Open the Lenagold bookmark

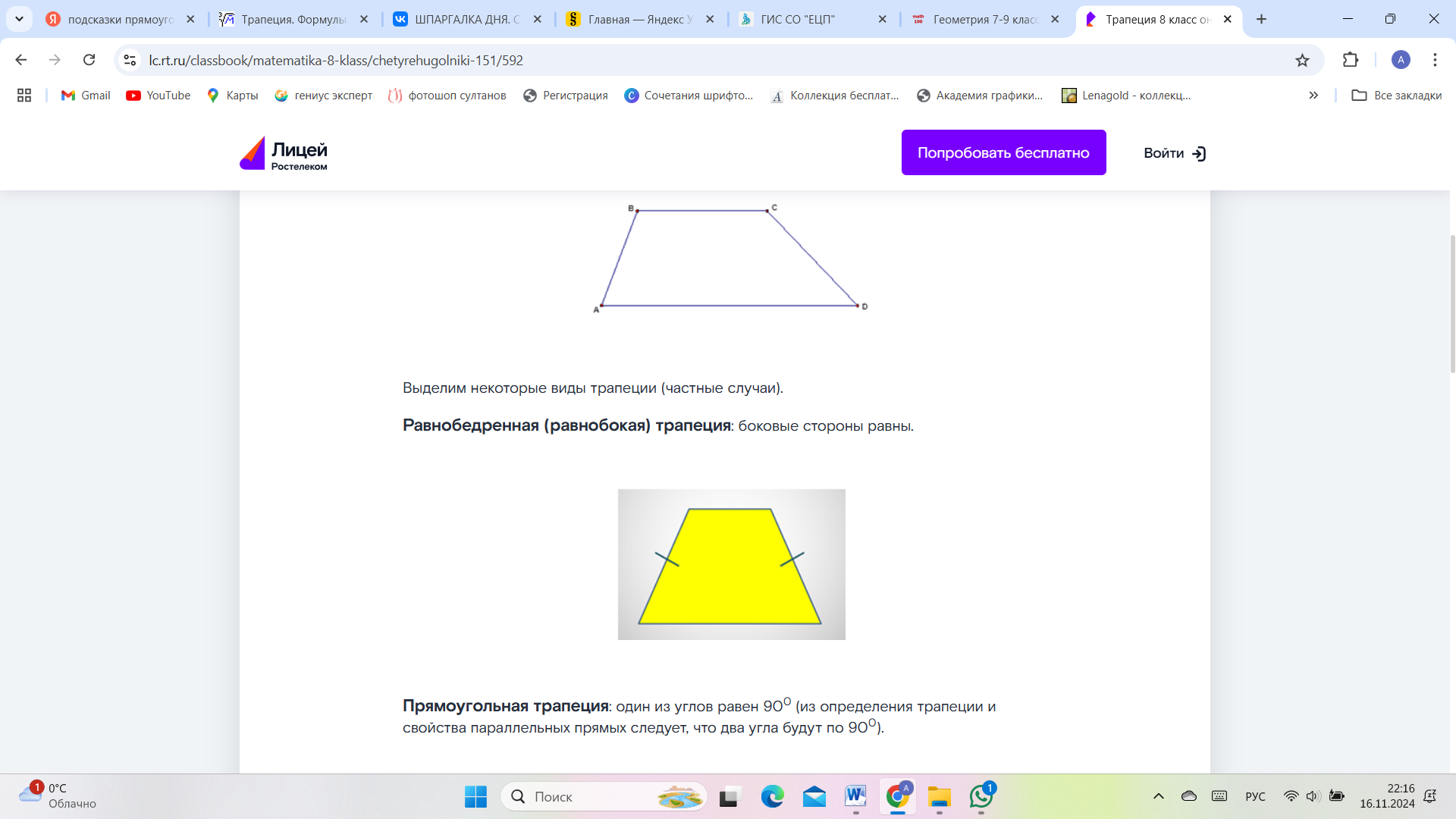[1126, 96]
